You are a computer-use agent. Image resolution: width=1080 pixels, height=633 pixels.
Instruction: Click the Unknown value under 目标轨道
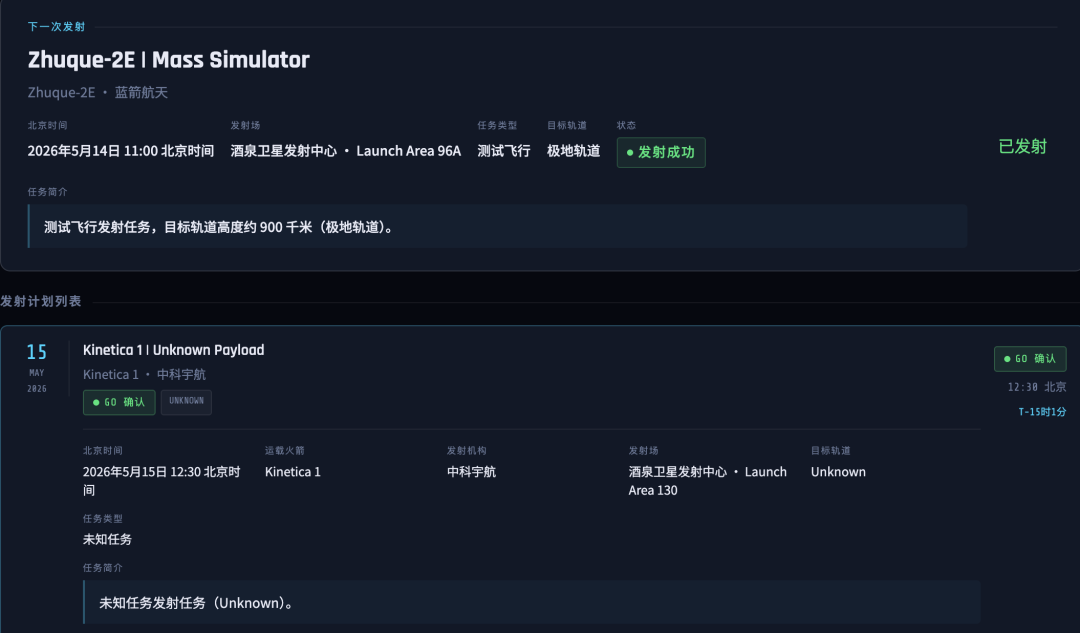[838, 472]
